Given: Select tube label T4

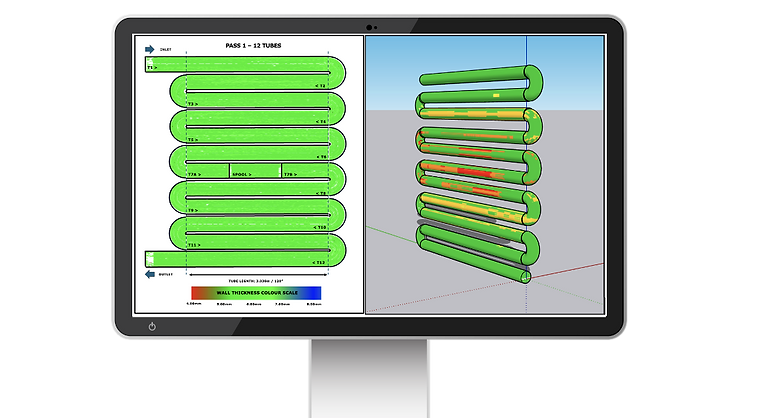Looking at the screenshot, I should click(x=321, y=121).
